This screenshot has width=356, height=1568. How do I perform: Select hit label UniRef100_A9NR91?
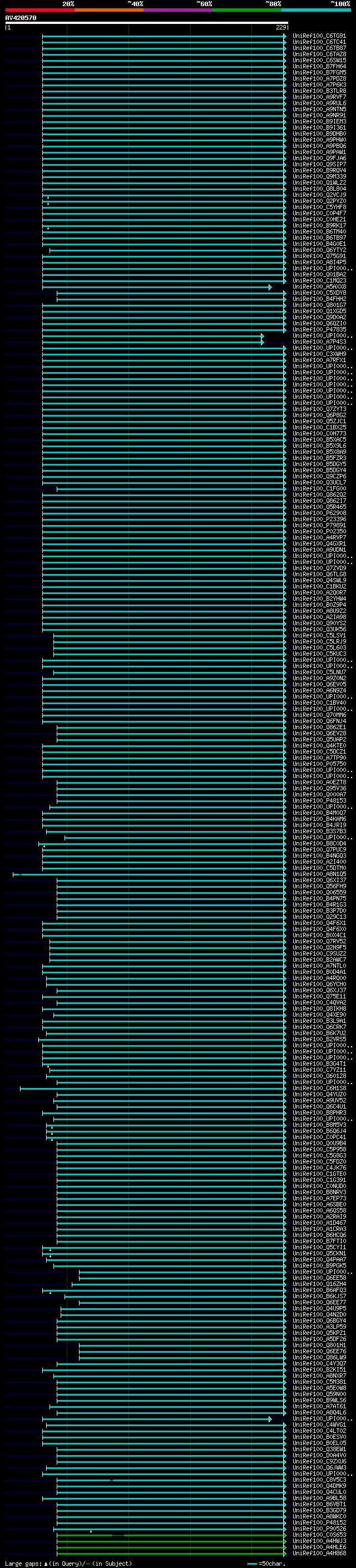coord(319,116)
